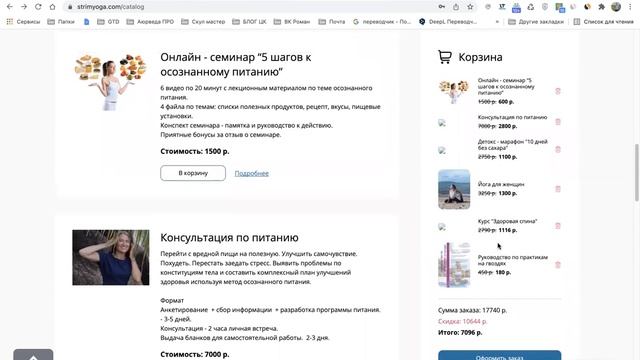The width and height of the screenshot is (640, 360).
Task: Open the Другие закладки folder
Action: coord(536,22)
